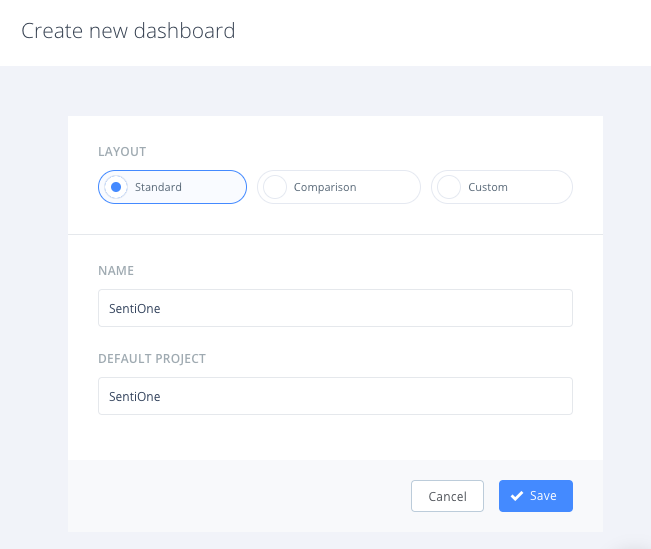Save the new dashboard
651x549 pixels.
pos(536,496)
